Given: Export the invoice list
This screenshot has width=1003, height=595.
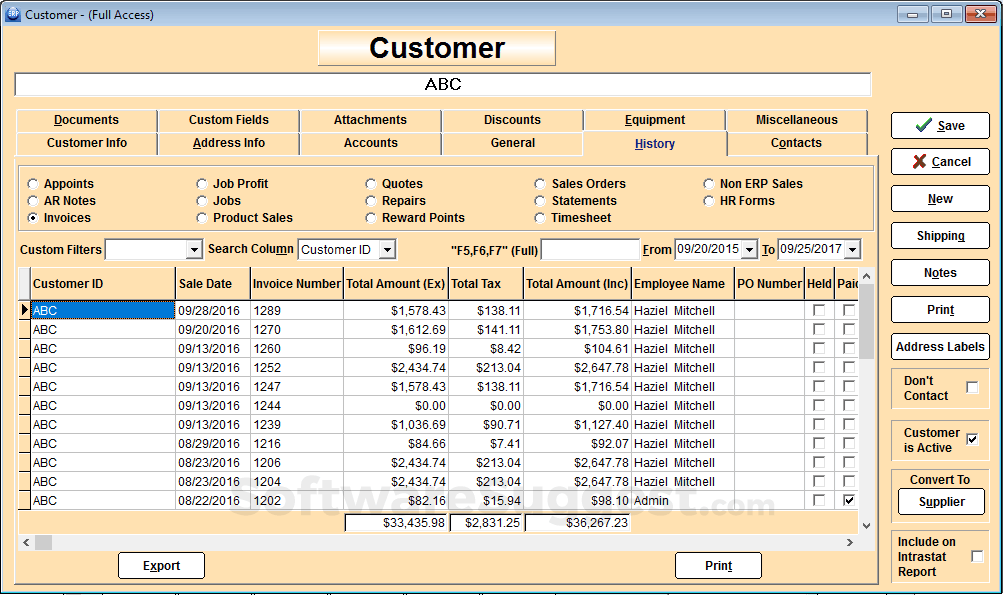Looking at the screenshot, I should coord(161,565).
